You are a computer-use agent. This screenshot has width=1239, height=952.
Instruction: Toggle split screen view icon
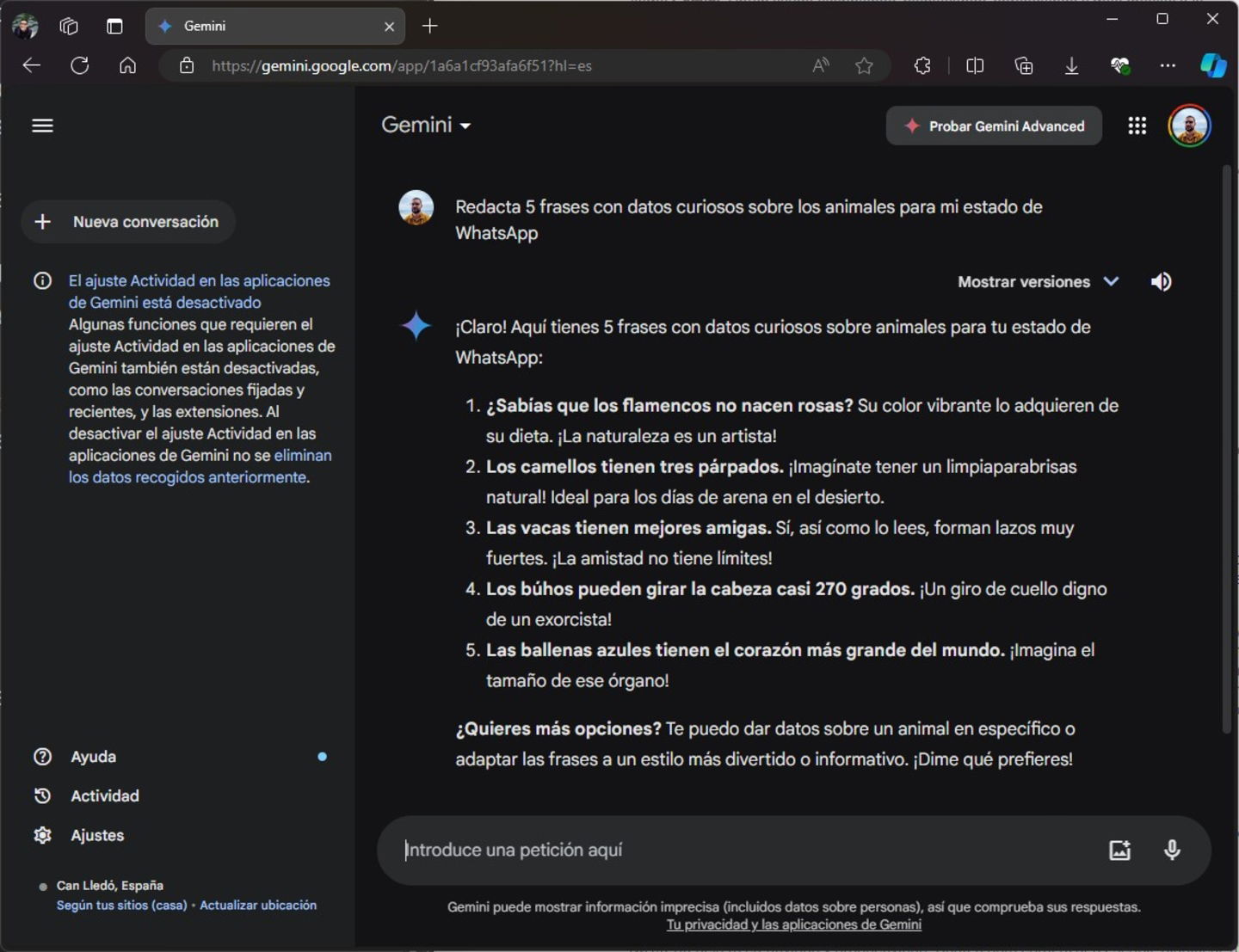click(975, 65)
